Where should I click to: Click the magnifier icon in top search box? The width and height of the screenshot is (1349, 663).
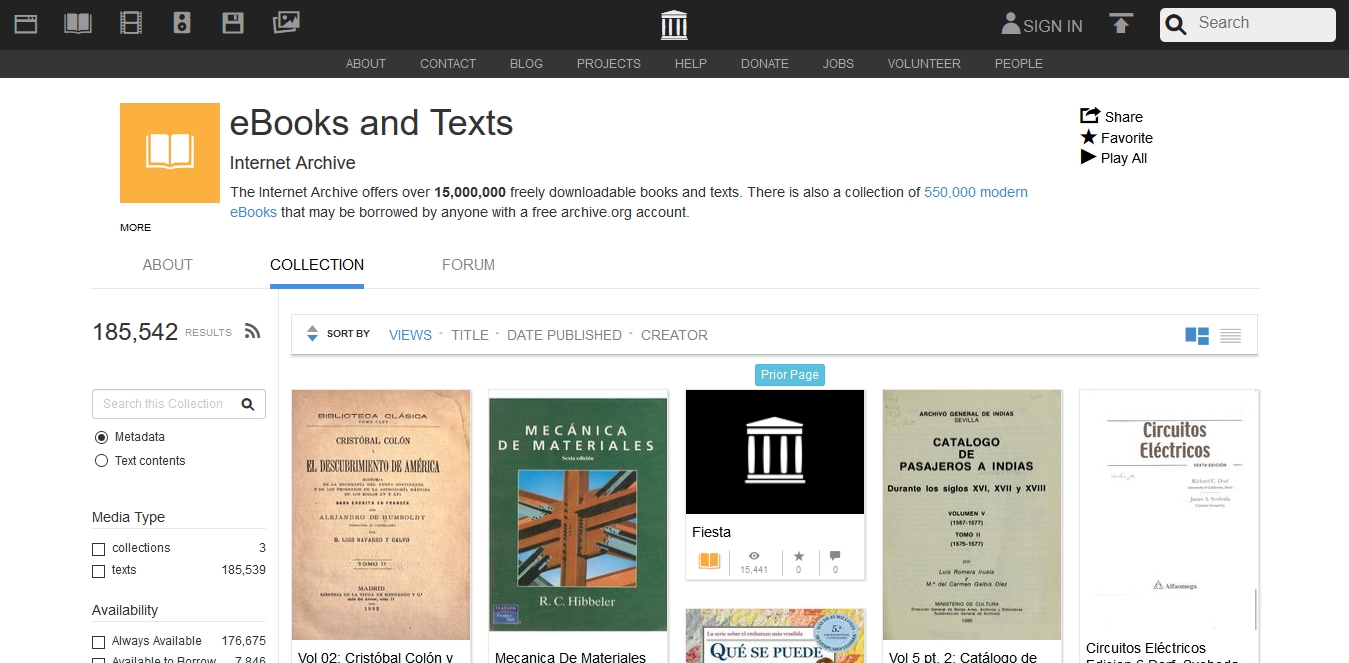pos(1177,25)
